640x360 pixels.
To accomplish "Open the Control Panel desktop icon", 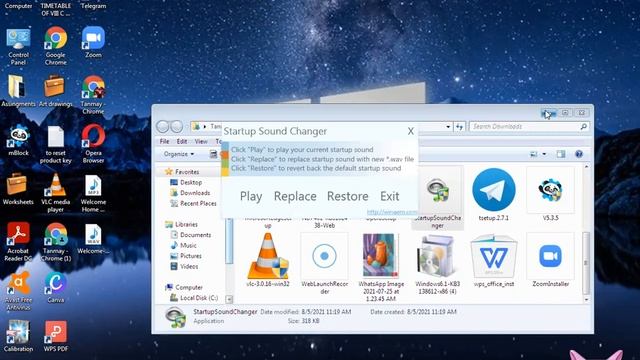I will (18, 46).
